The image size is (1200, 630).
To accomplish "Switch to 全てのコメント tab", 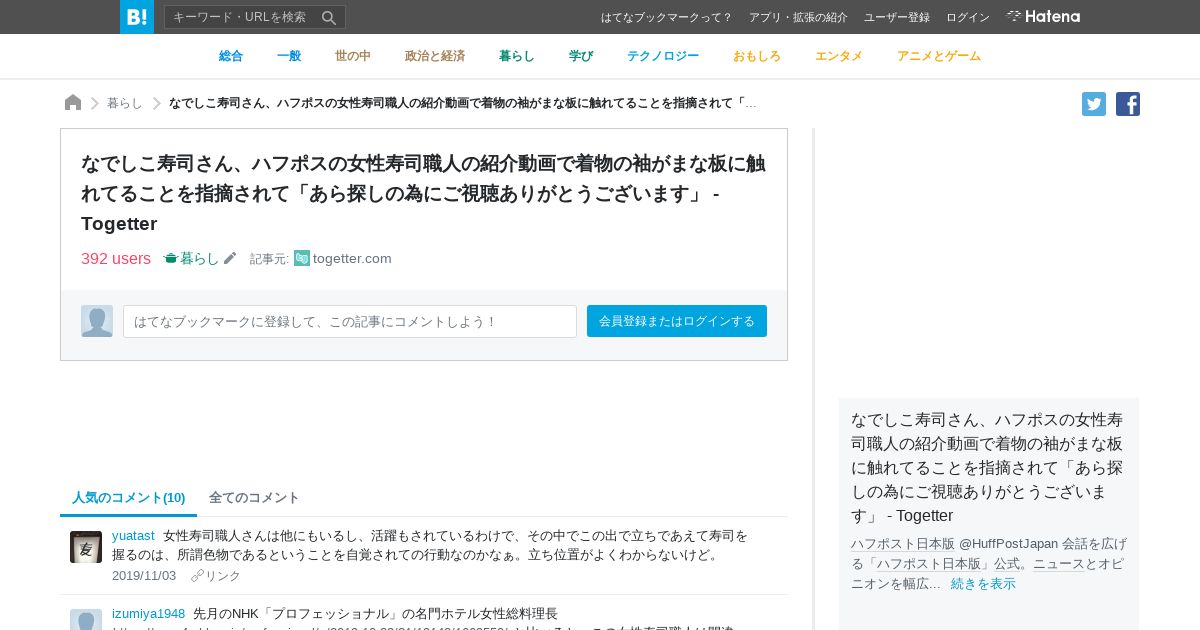I will click(254, 497).
